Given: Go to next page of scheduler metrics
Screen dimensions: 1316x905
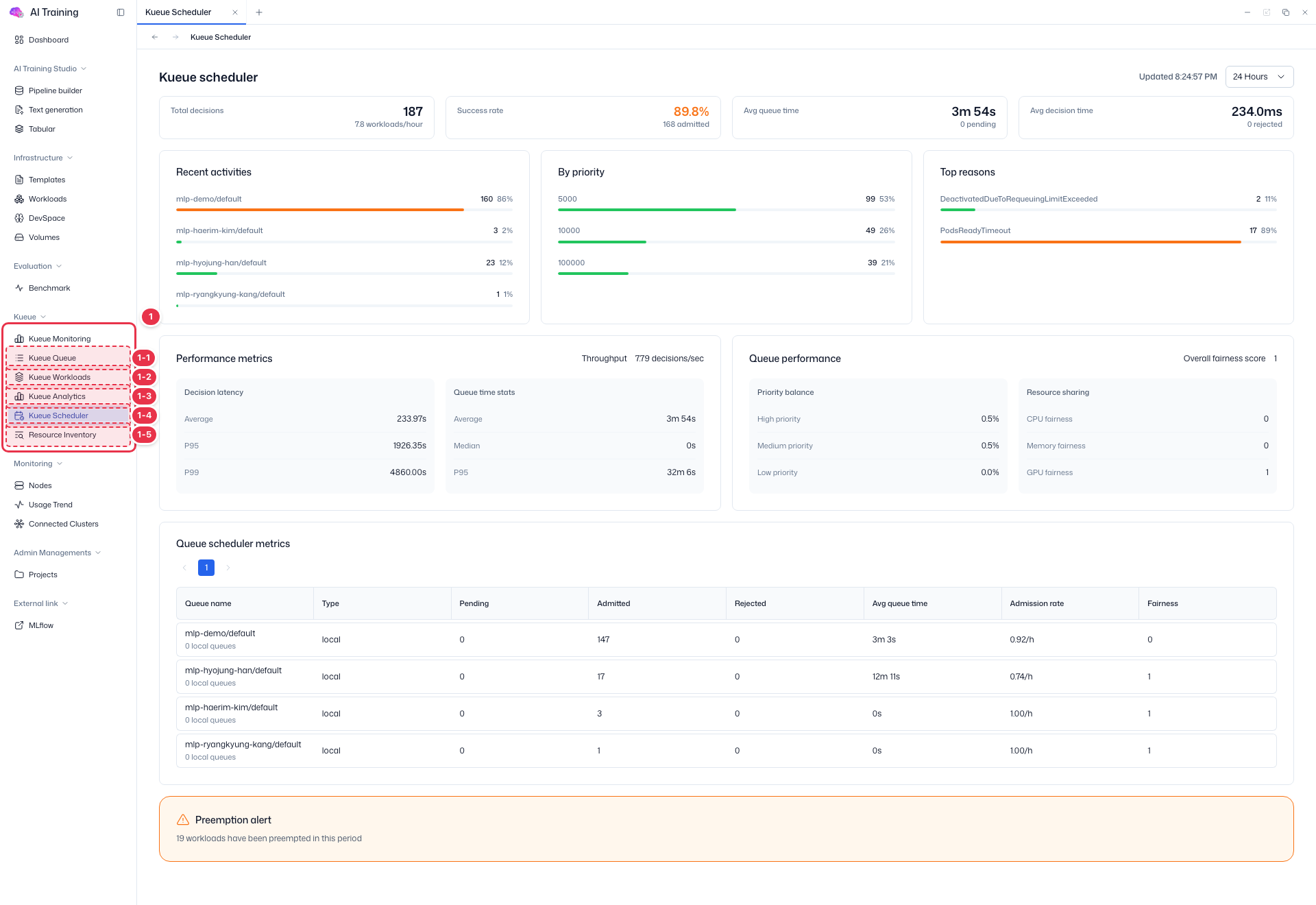Looking at the screenshot, I should tap(228, 568).
